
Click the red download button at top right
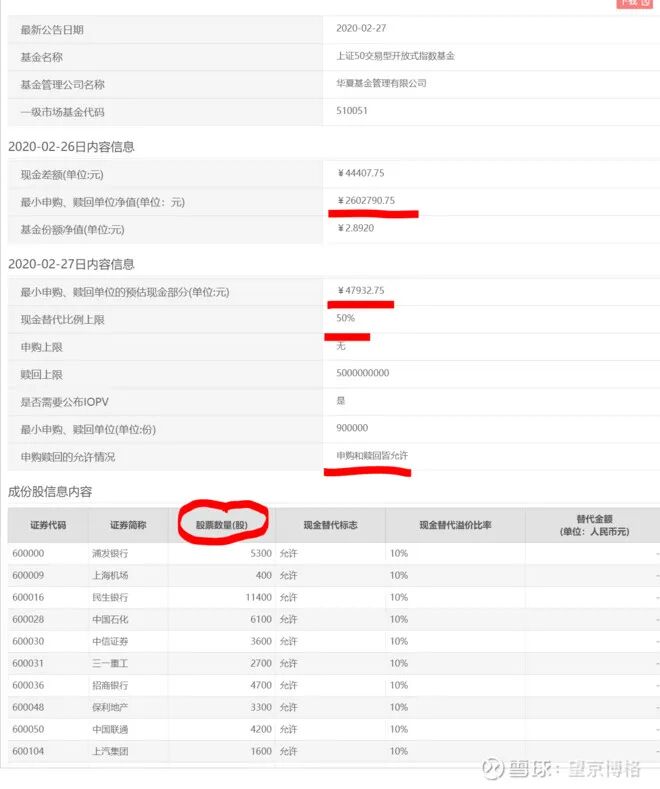tap(634, 3)
